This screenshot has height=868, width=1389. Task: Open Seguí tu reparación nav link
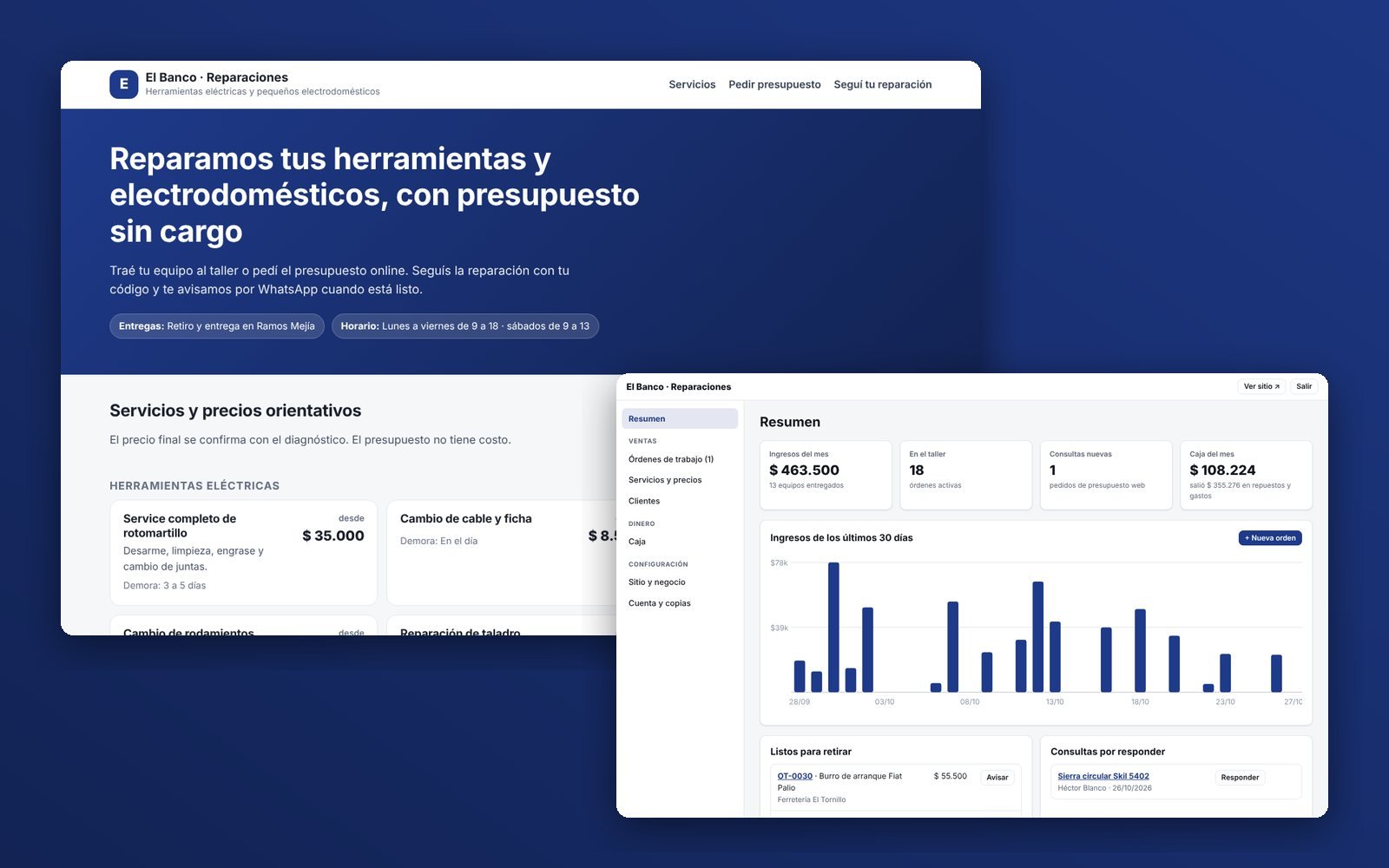pos(883,84)
